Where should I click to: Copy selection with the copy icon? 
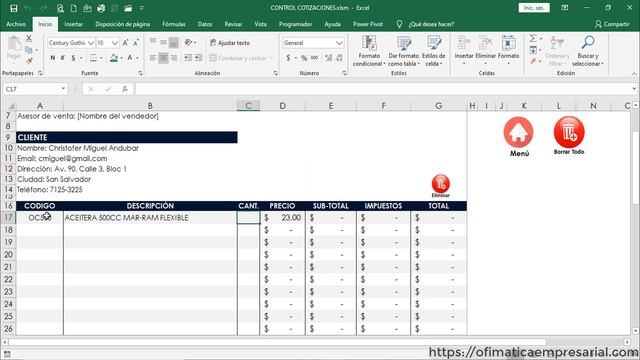[29, 50]
